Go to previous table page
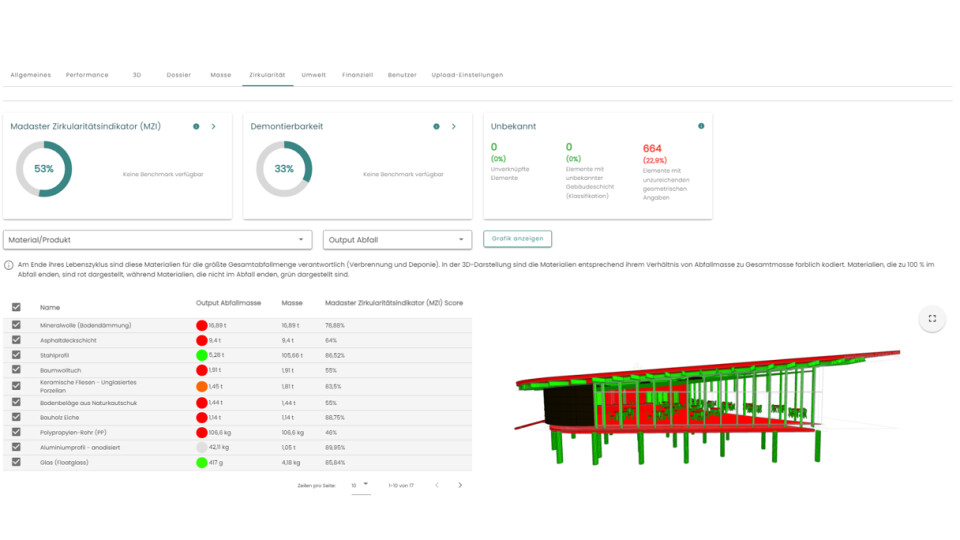The width and height of the screenshot is (960, 540). pyautogui.click(x=437, y=485)
